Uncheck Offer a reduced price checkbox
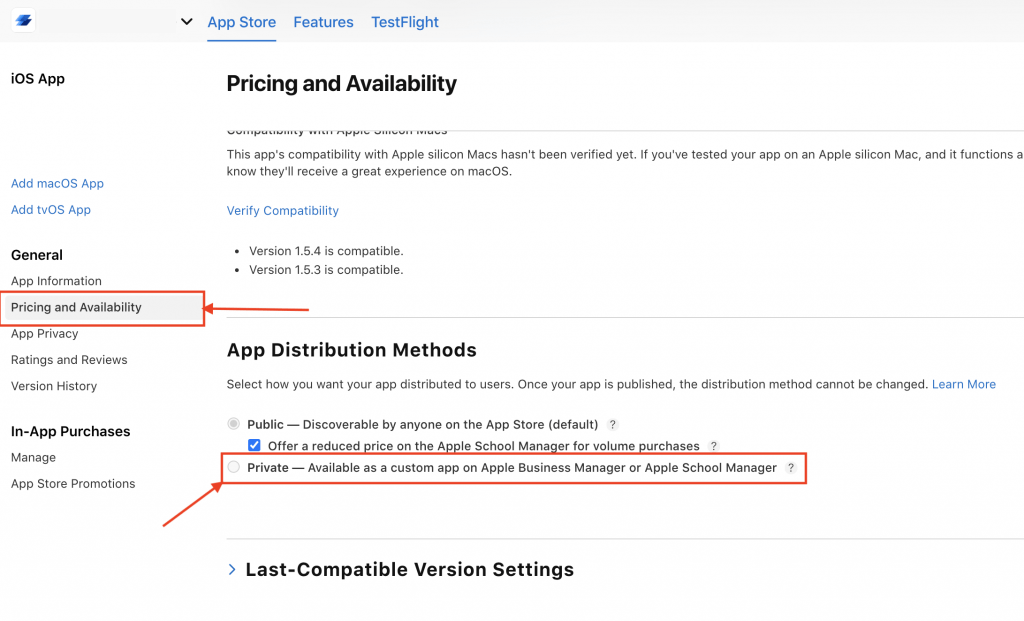Viewport: 1024px width, 621px height. point(254,445)
